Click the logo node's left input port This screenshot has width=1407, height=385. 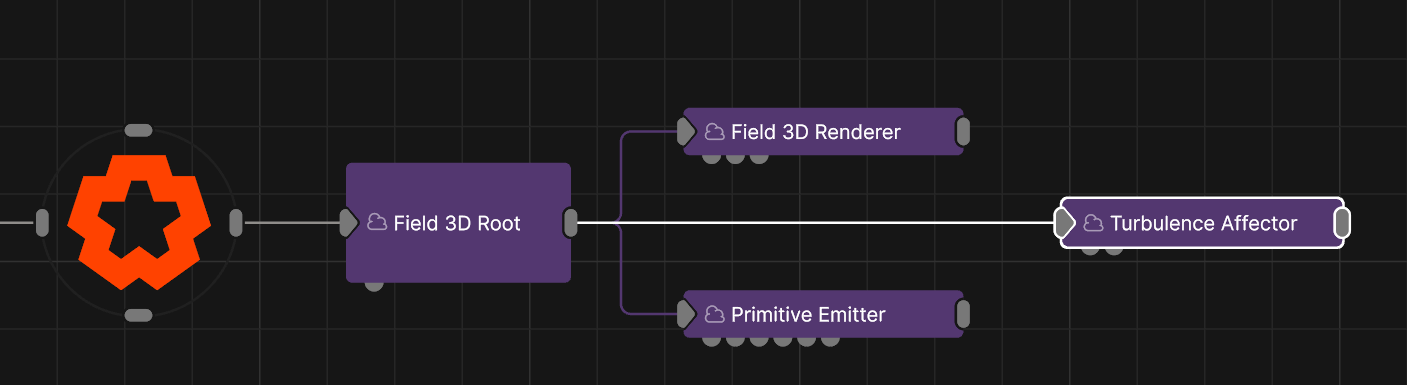[42, 223]
